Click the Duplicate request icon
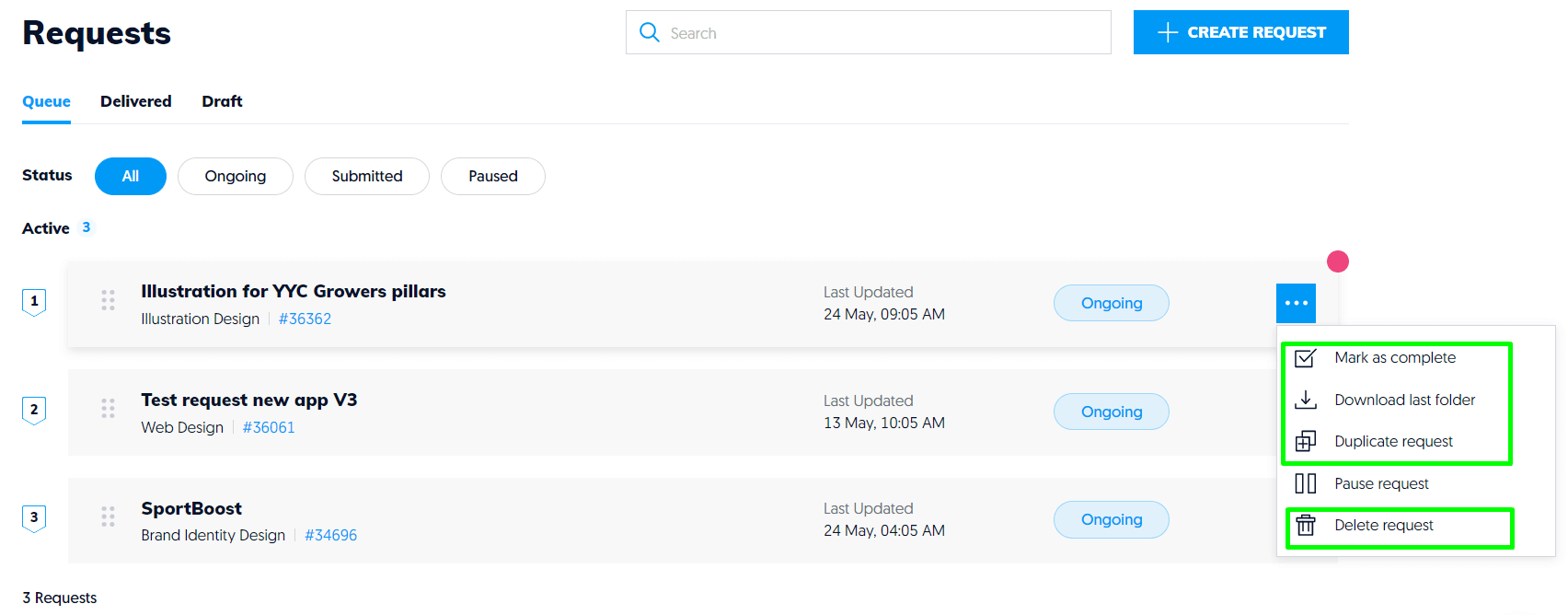1568x615 pixels. [1306, 441]
